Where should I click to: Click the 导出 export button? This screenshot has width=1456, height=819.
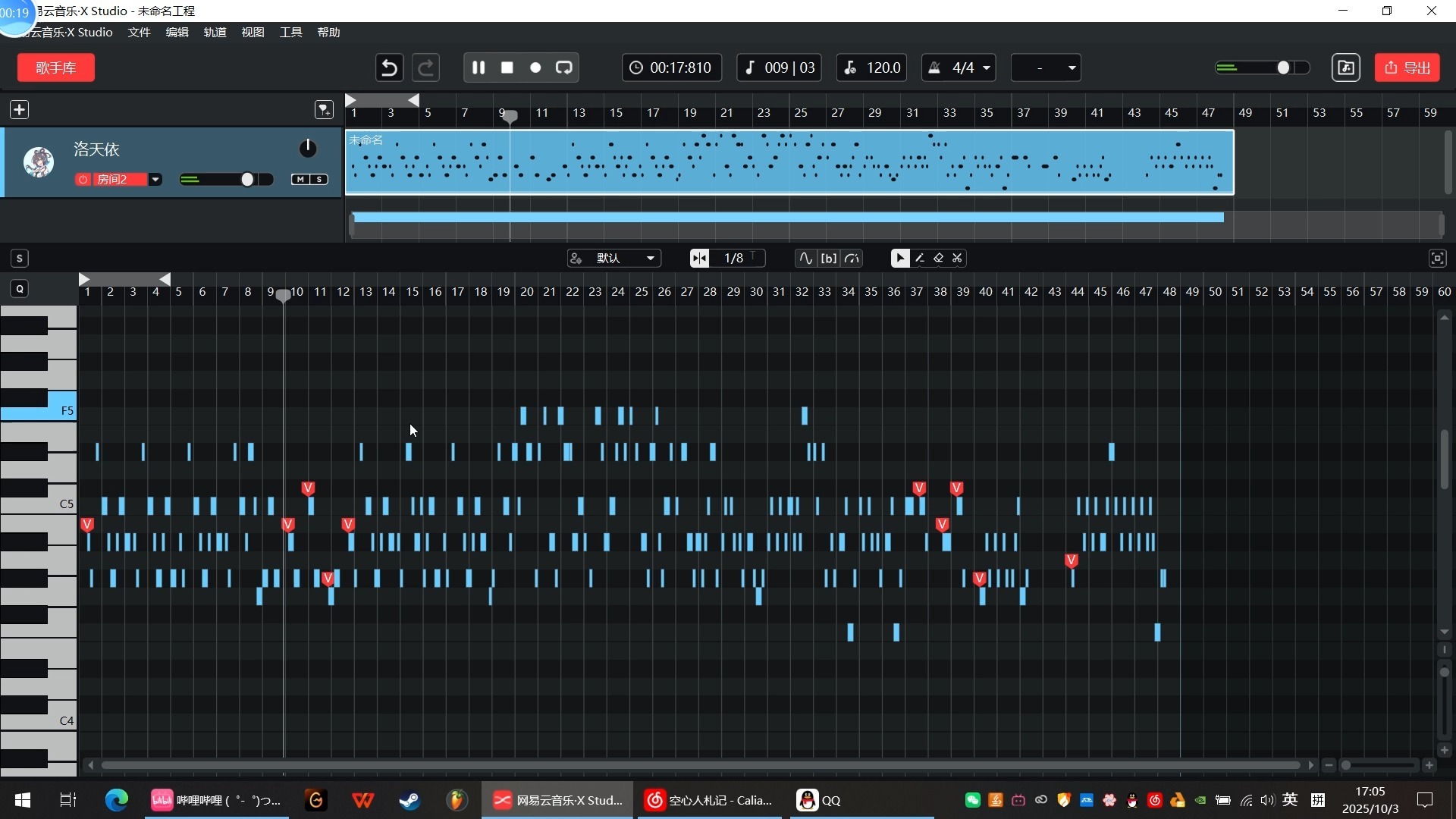tap(1407, 67)
